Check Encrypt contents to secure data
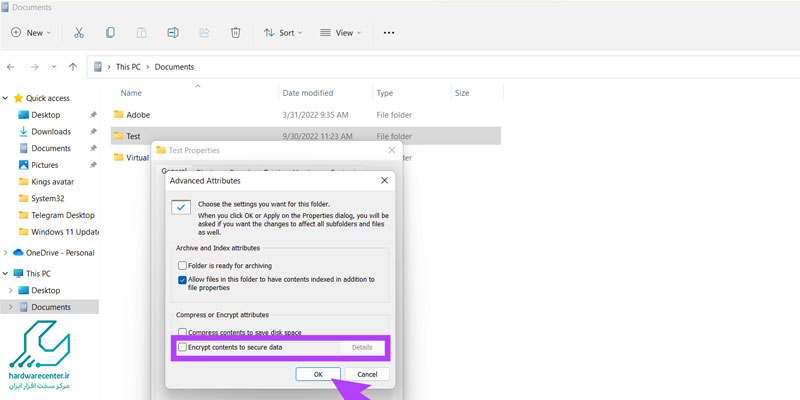 click(183, 347)
